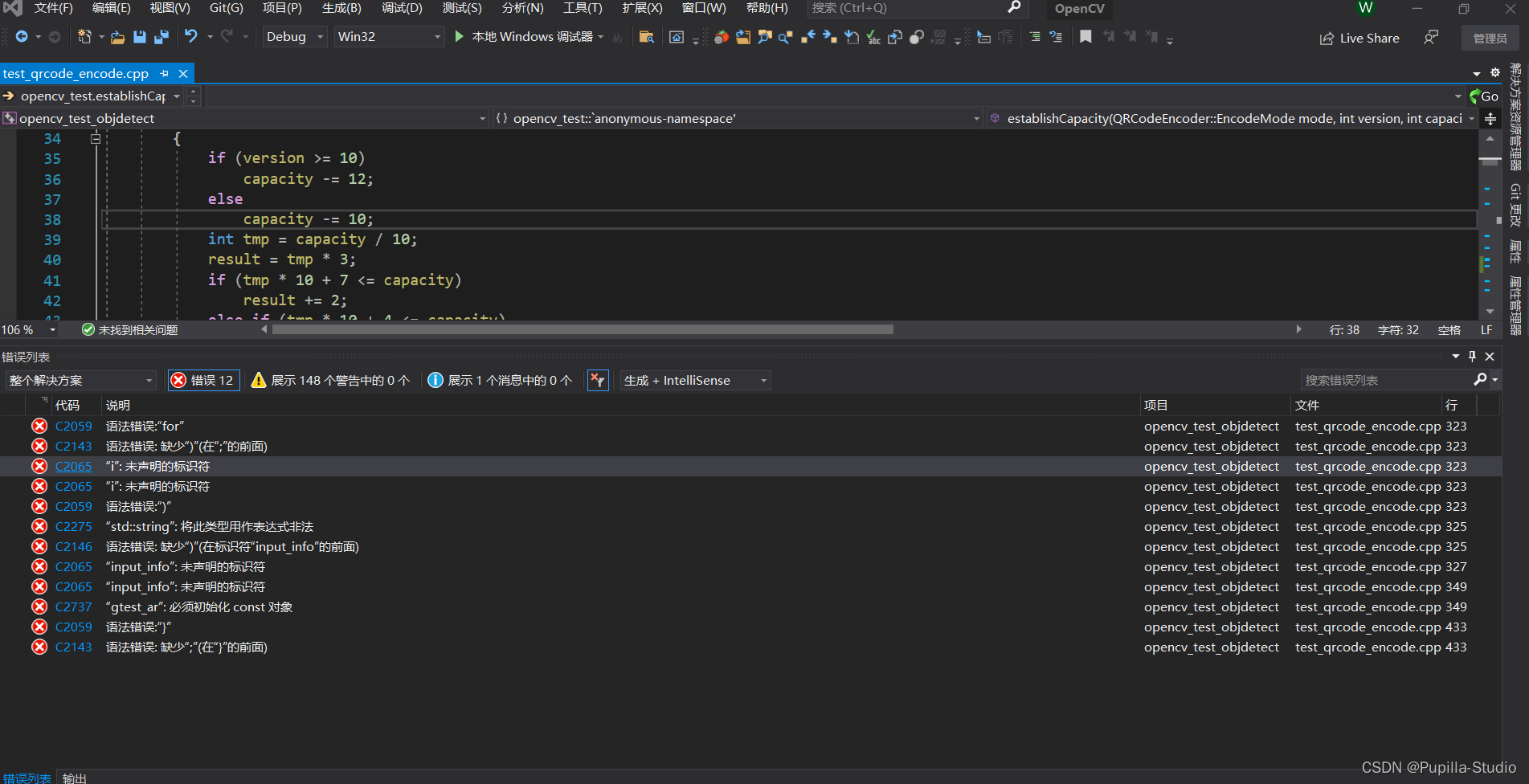Toggle the clear error list filter icon
This screenshot has width=1529, height=784.
point(598,380)
